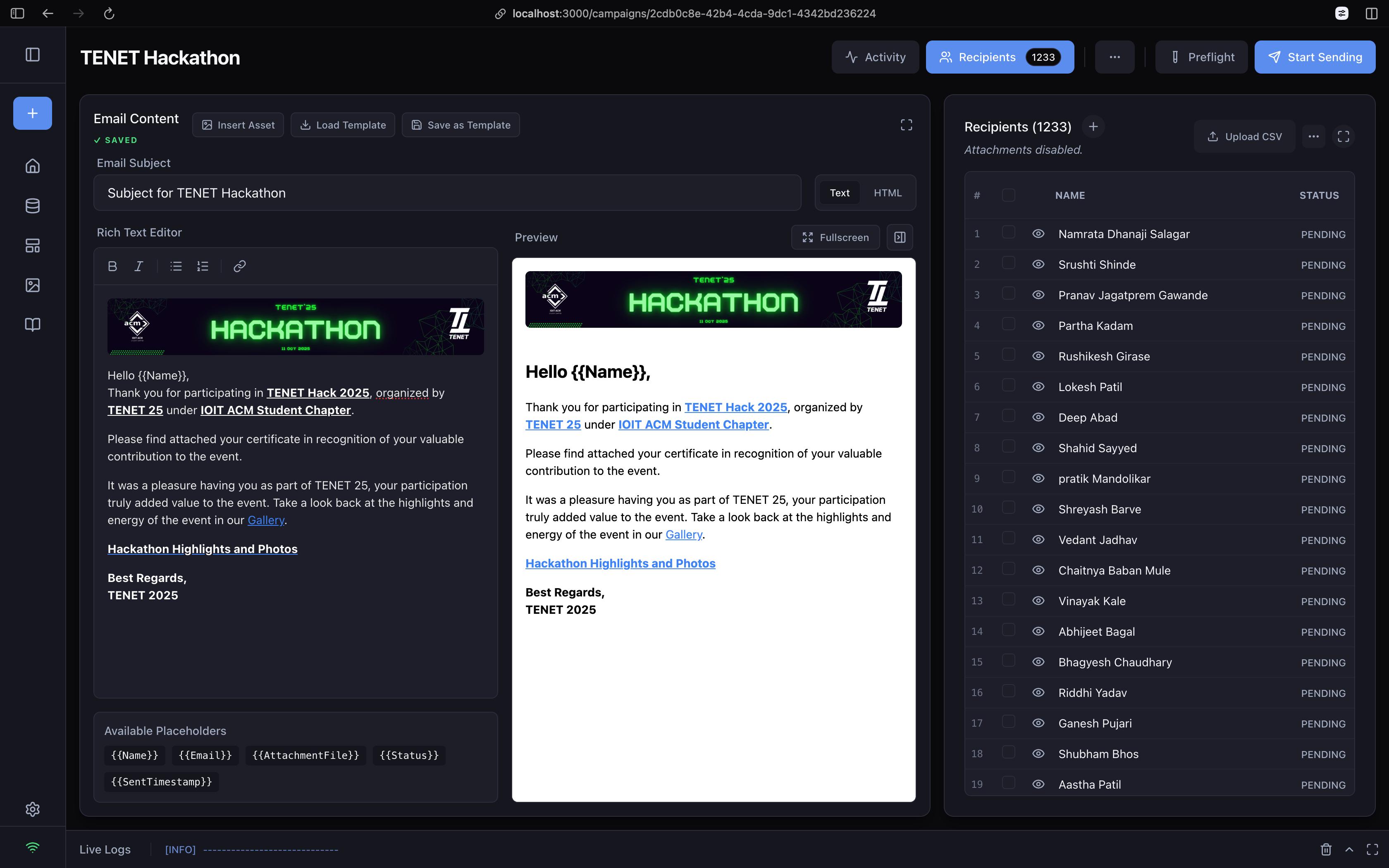The height and width of the screenshot is (868, 1389).
Task: Open Hackathon Highlights and Photos preview link
Action: 621,563
